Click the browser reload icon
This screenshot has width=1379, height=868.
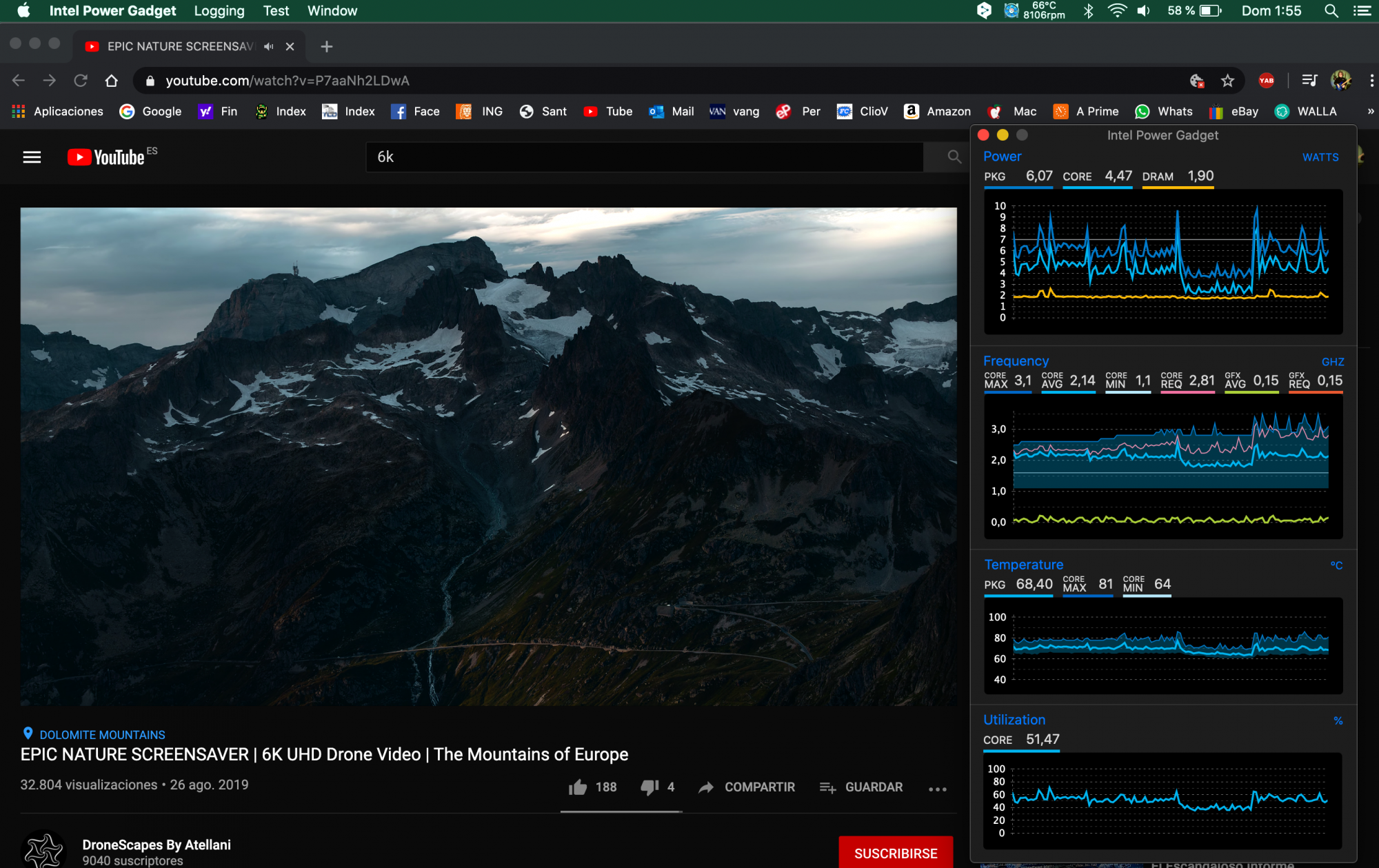[x=81, y=81]
